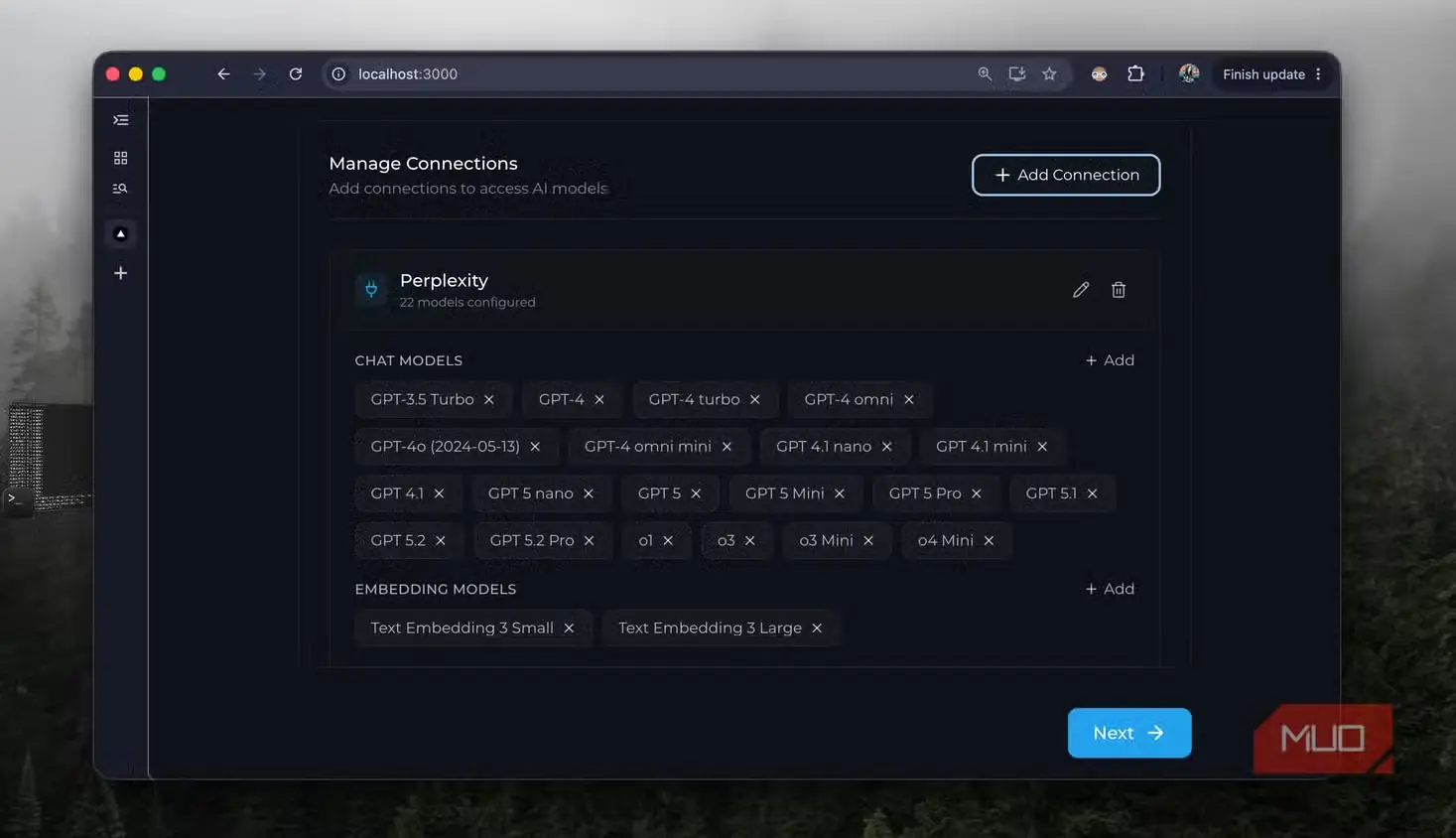Expand the sidebar with the top menu icon

[x=120, y=120]
